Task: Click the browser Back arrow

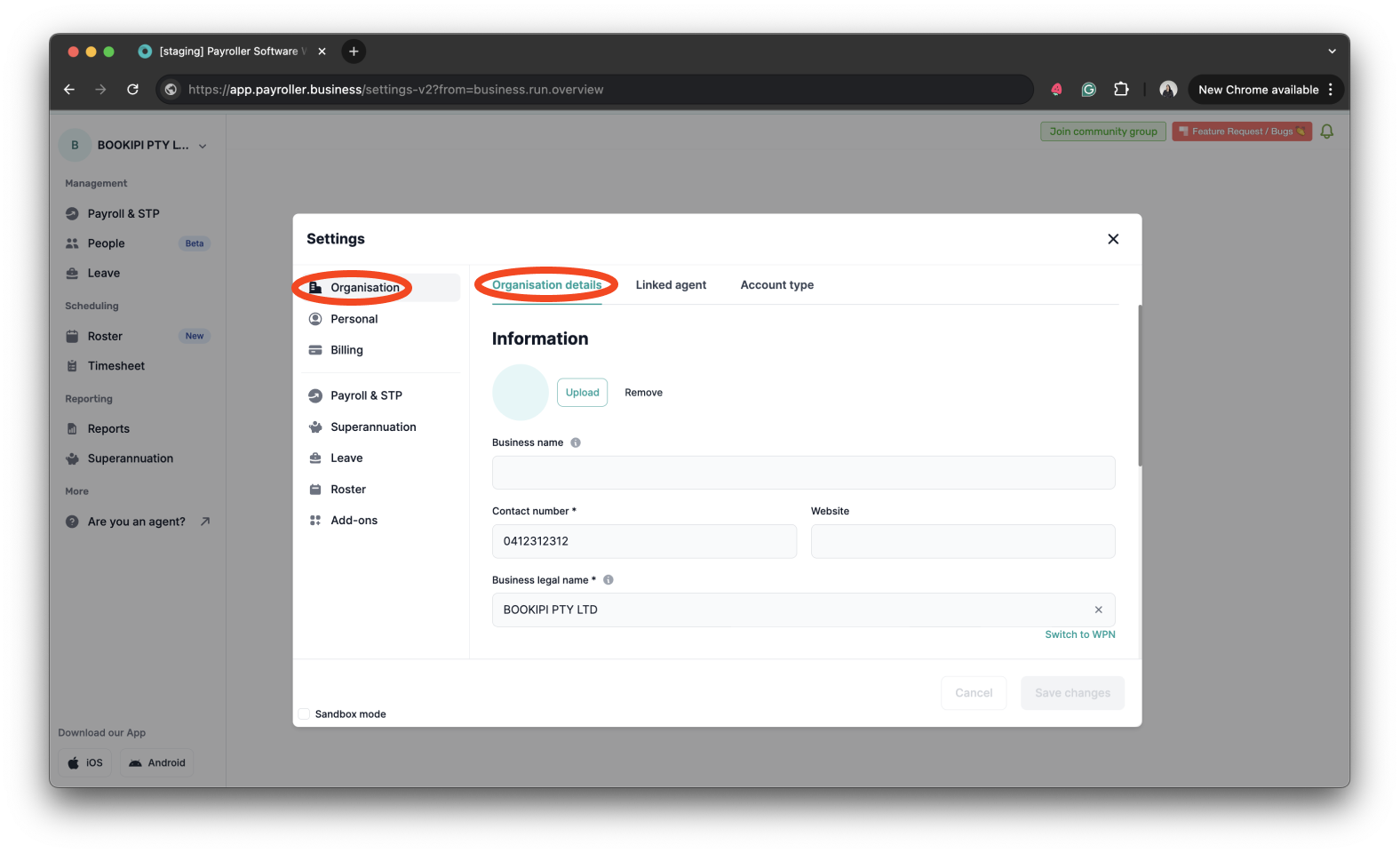Action: tap(69, 89)
